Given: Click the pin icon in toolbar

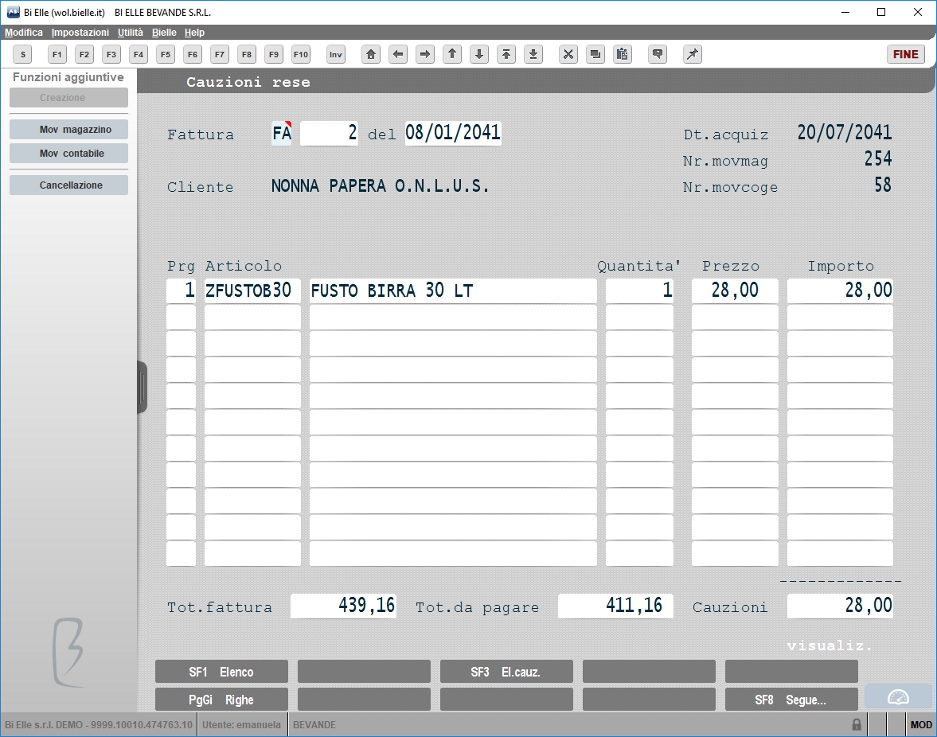Looking at the screenshot, I should pos(692,54).
